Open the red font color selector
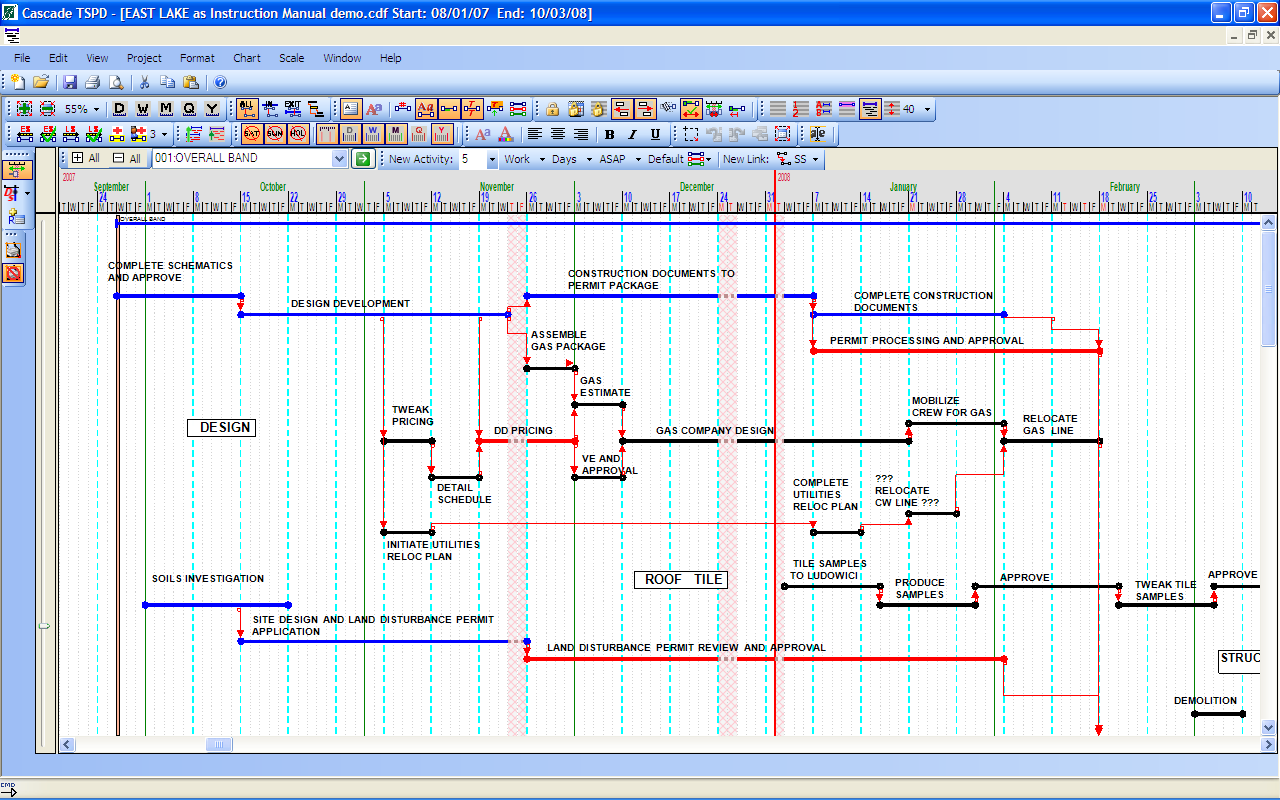This screenshot has height=800, width=1280. coord(505,134)
